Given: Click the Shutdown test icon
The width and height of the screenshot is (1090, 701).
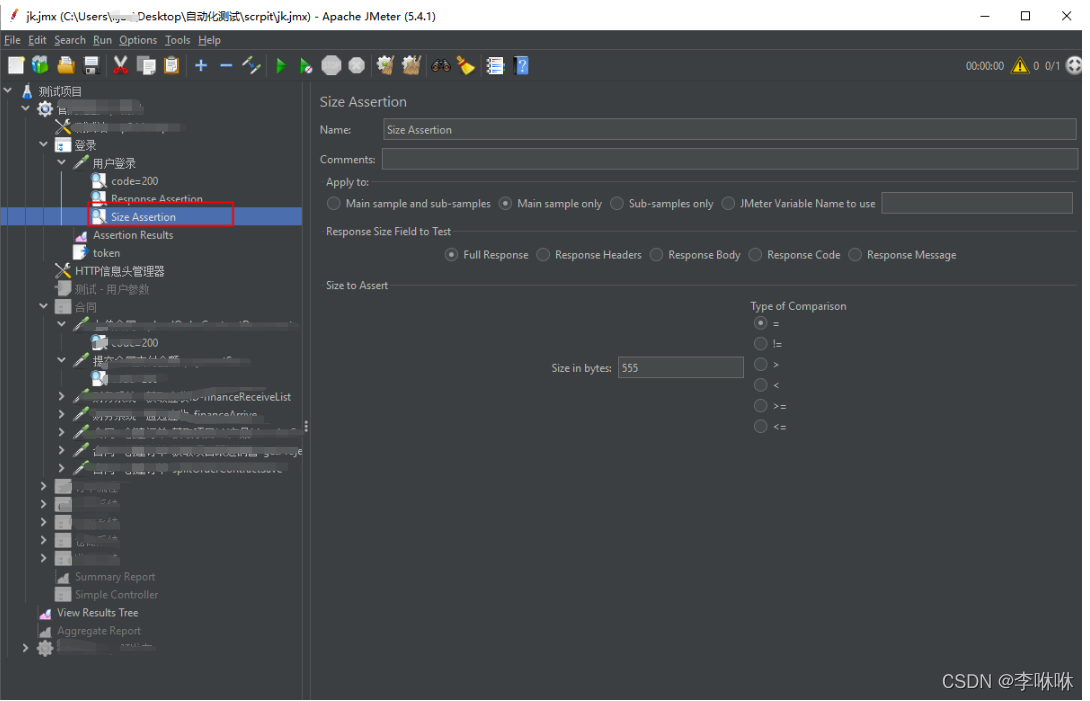Looking at the screenshot, I should (357, 65).
